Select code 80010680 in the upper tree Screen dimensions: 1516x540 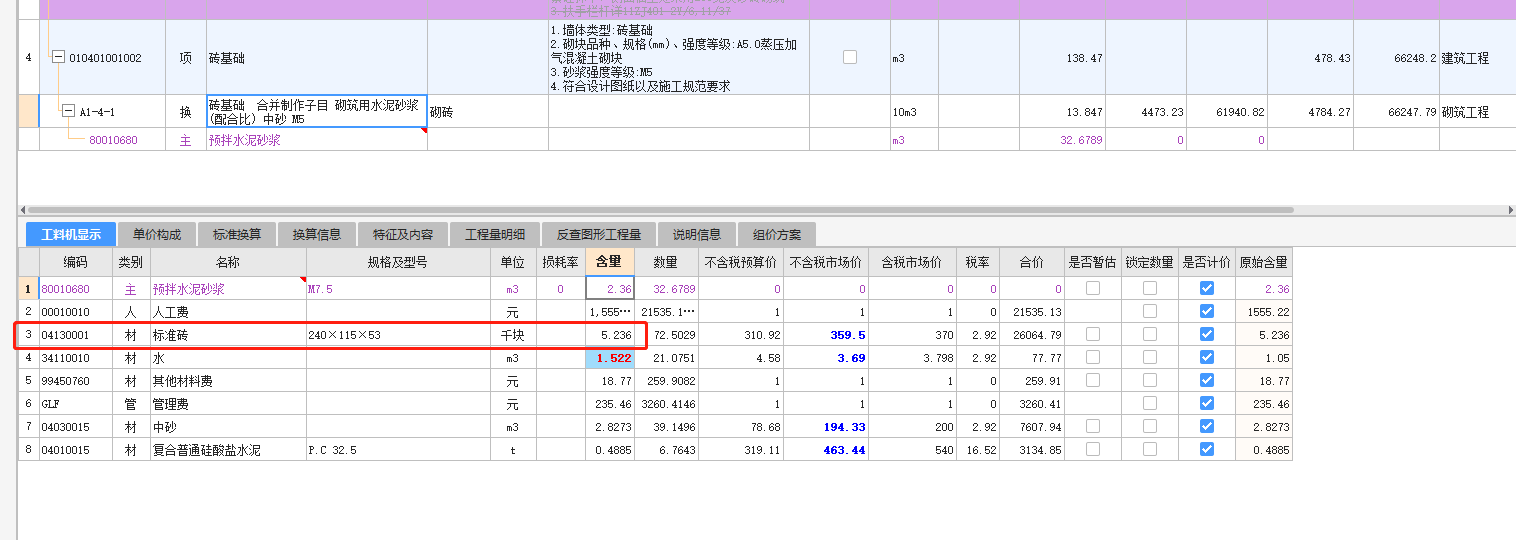(113, 140)
